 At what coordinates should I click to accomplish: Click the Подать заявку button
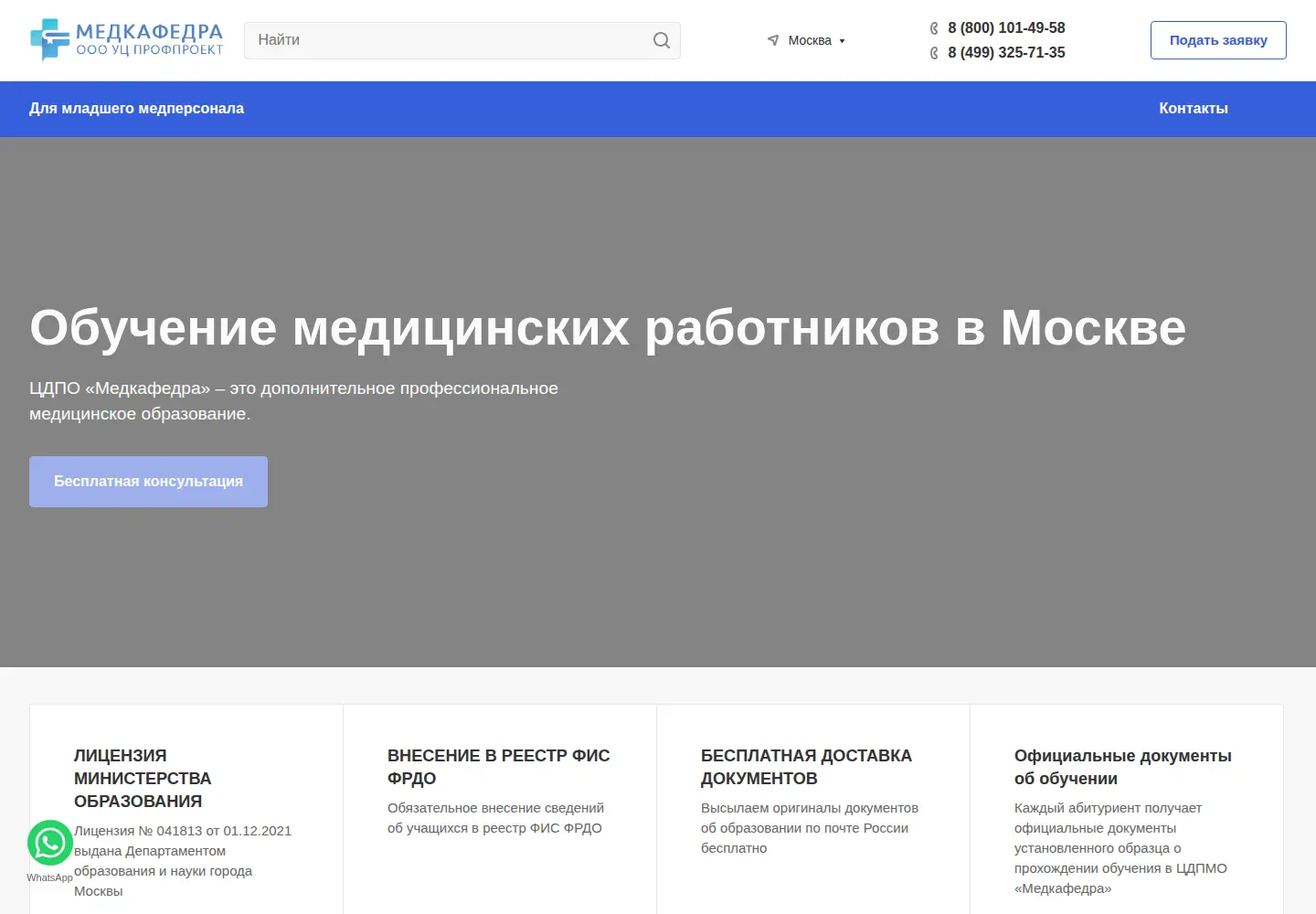coord(1218,40)
